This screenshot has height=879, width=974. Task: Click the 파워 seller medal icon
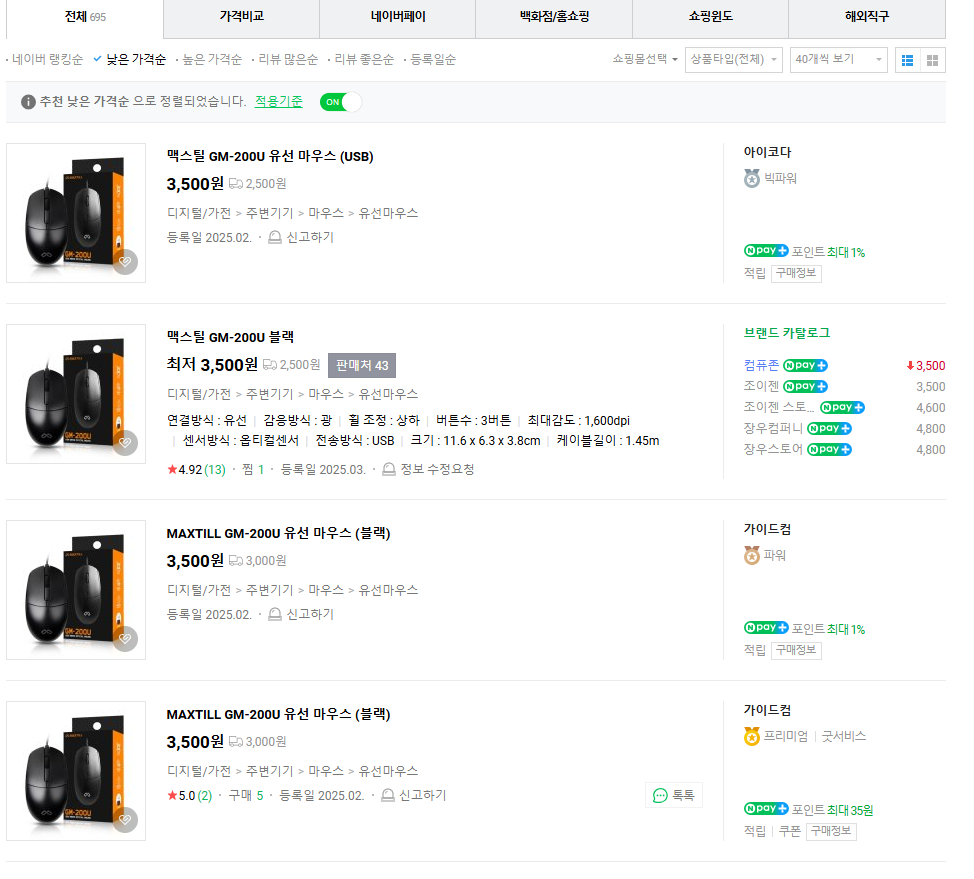pyautogui.click(x=752, y=555)
